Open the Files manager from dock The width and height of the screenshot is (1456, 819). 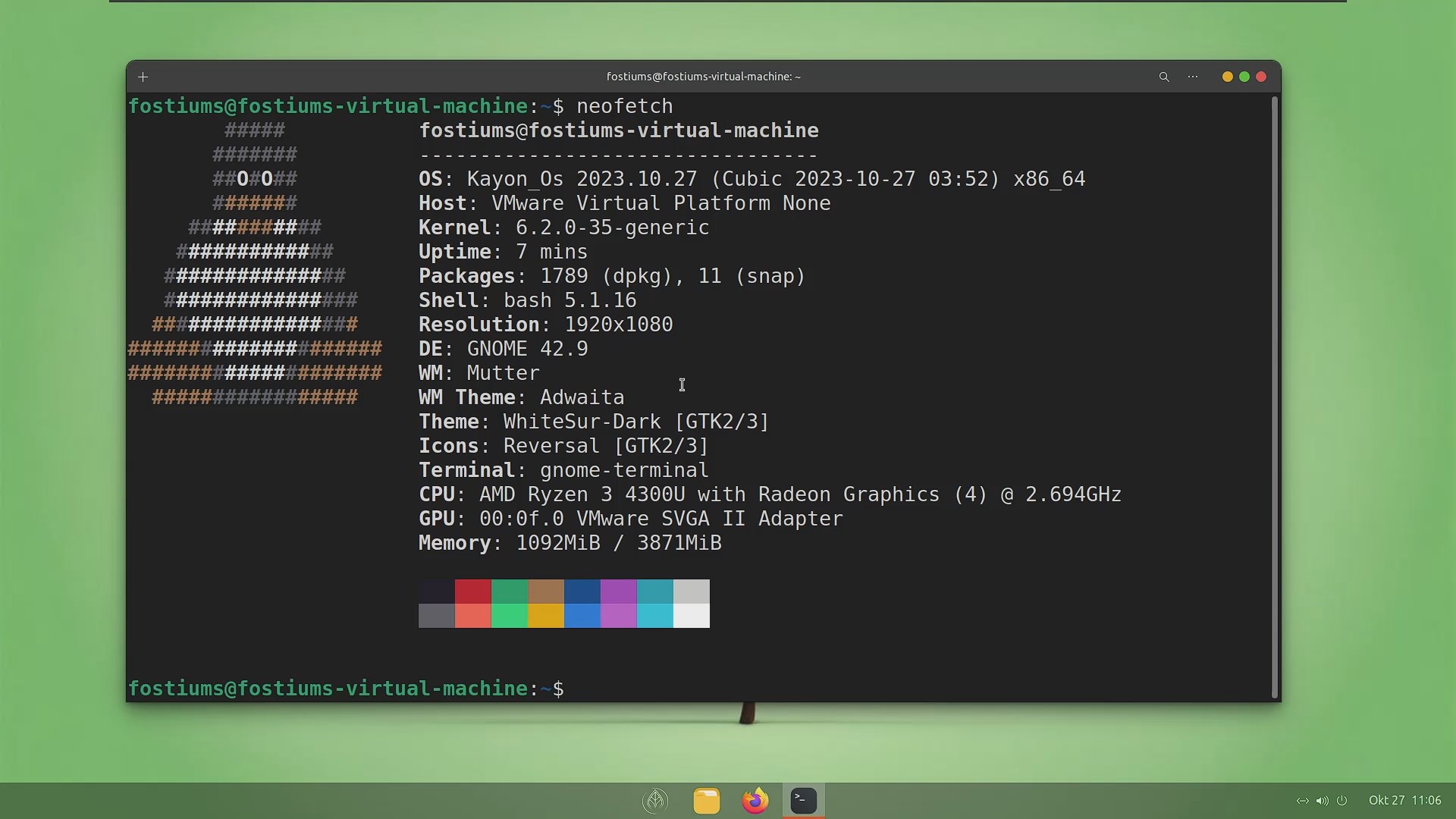(707, 801)
